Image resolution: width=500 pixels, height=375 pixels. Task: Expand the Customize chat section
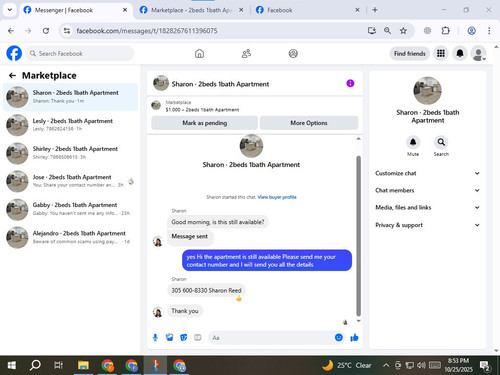[x=428, y=173]
